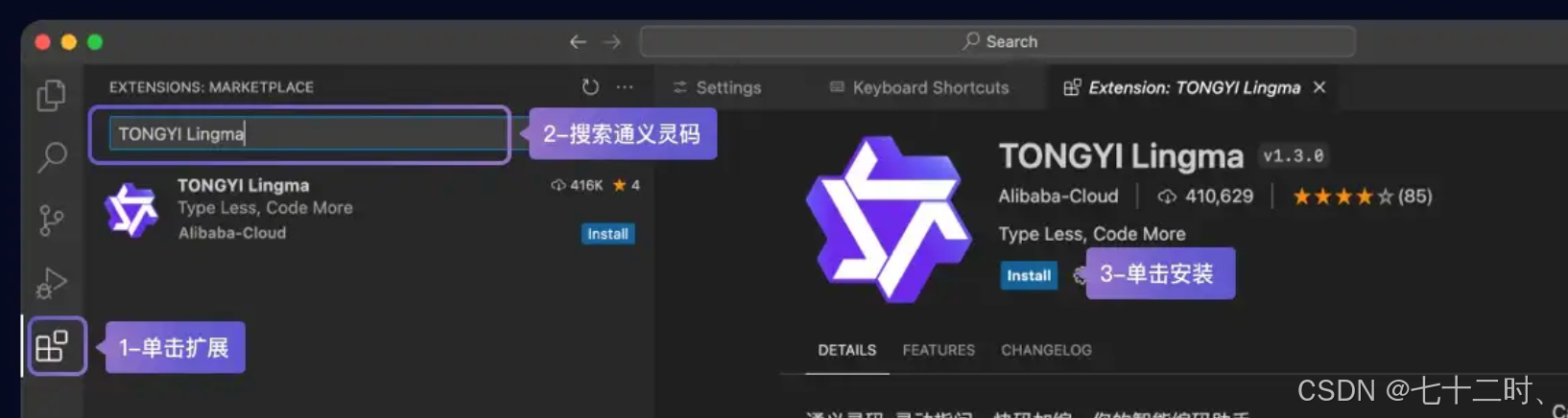Install TONGYI Lingma from the results list
The image size is (1568, 418).
click(607, 234)
